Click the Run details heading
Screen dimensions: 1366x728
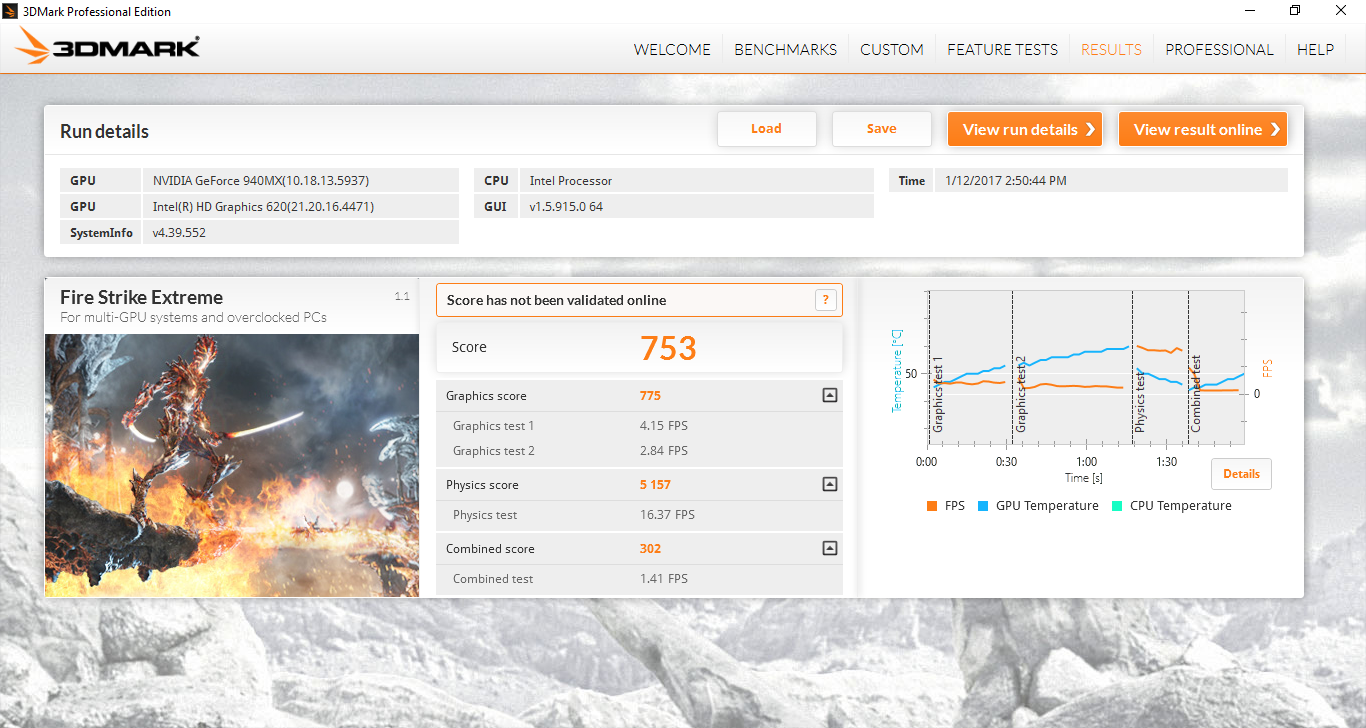(x=104, y=132)
